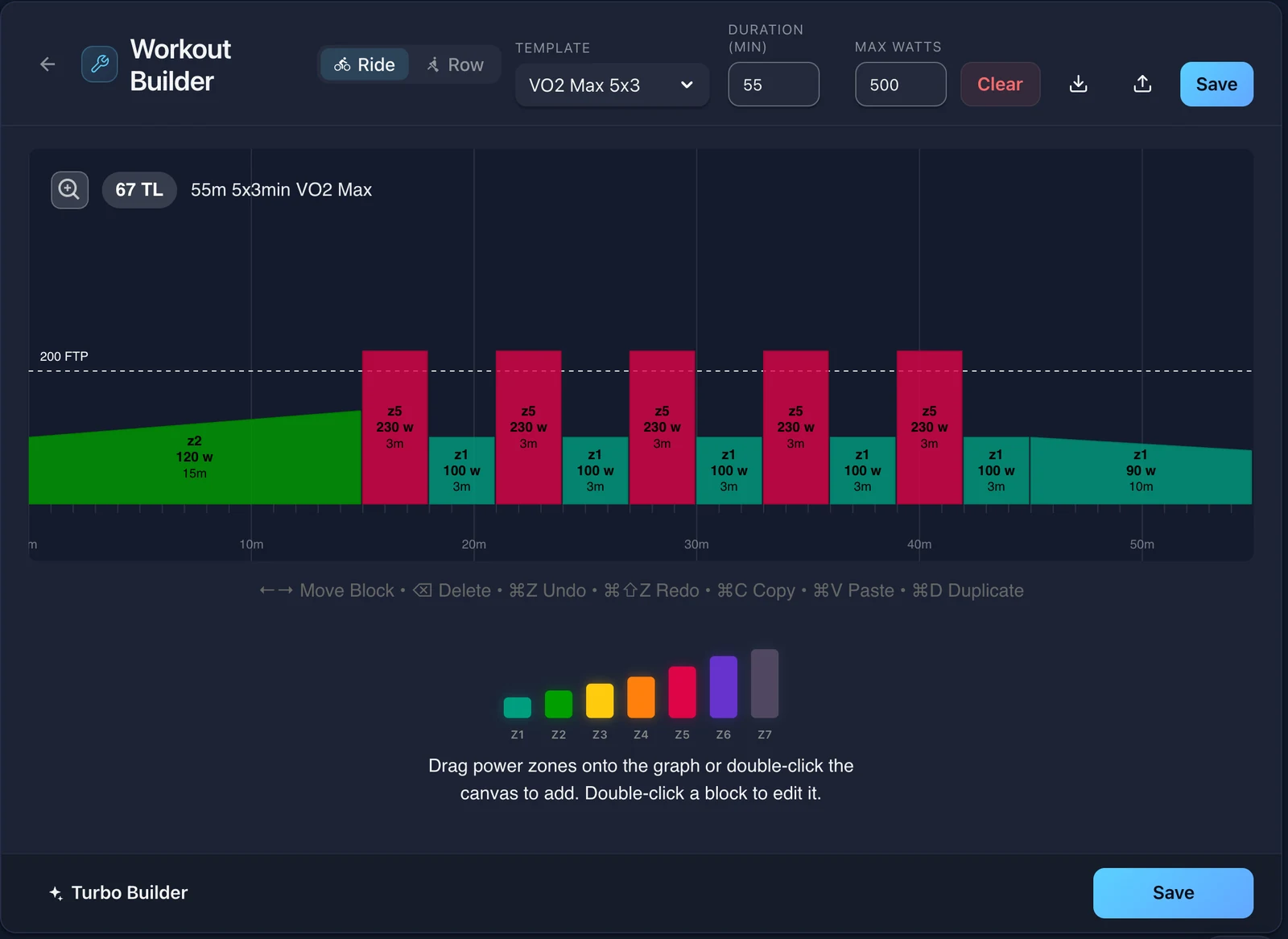Click the upload/share workout icon
1288x939 pixels.
[x=1142, y=84]
